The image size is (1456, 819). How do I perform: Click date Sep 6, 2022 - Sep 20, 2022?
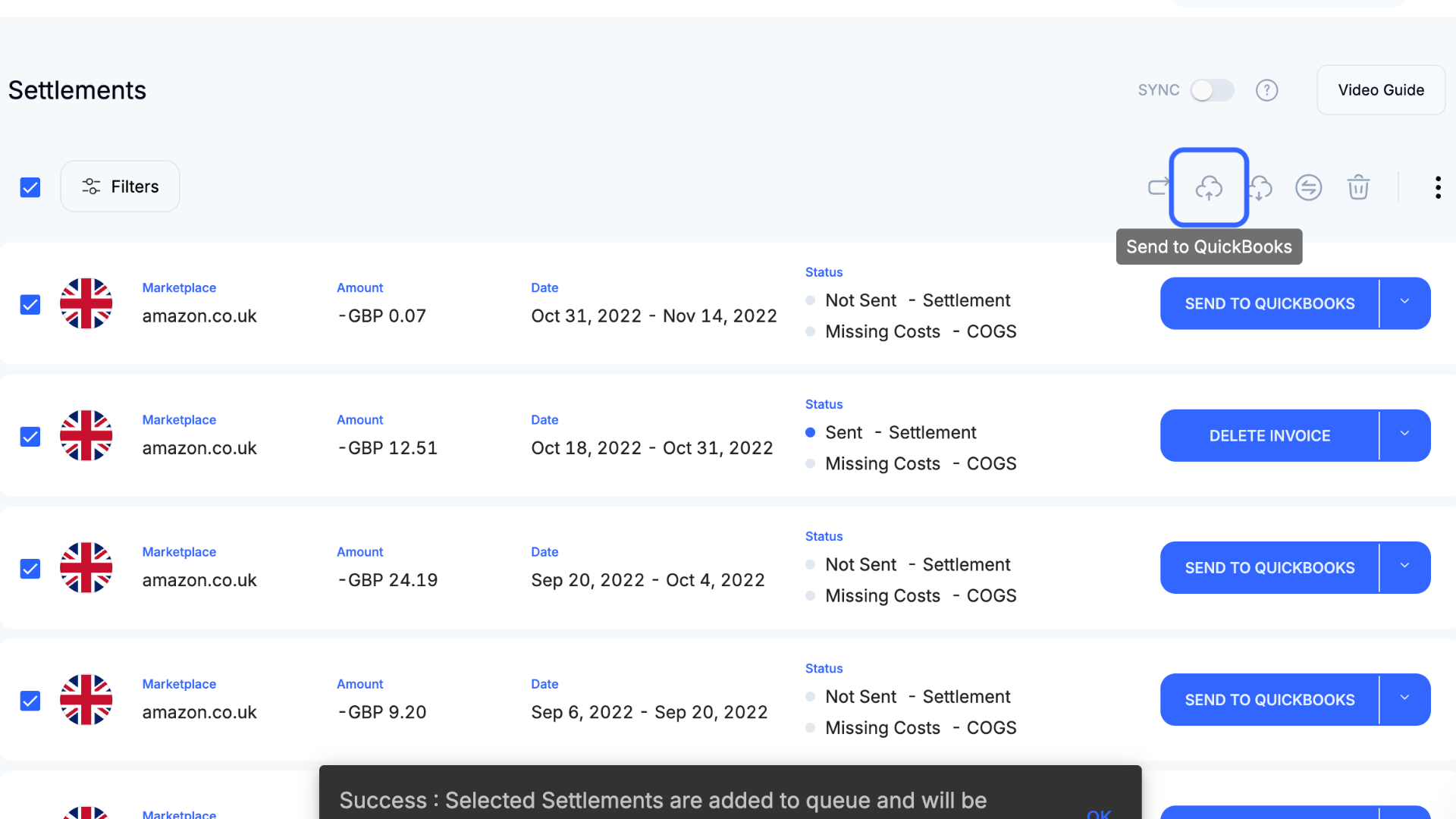649,712
